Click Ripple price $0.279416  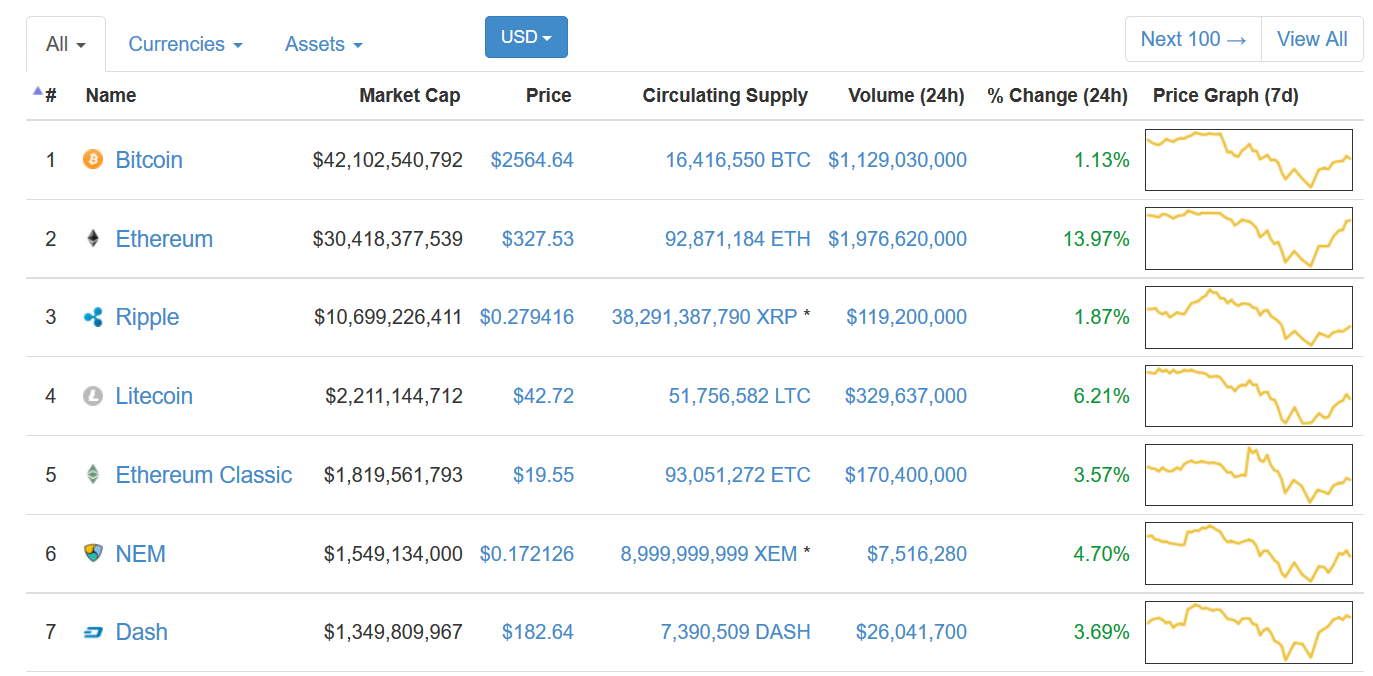click(x=527, y=318)
